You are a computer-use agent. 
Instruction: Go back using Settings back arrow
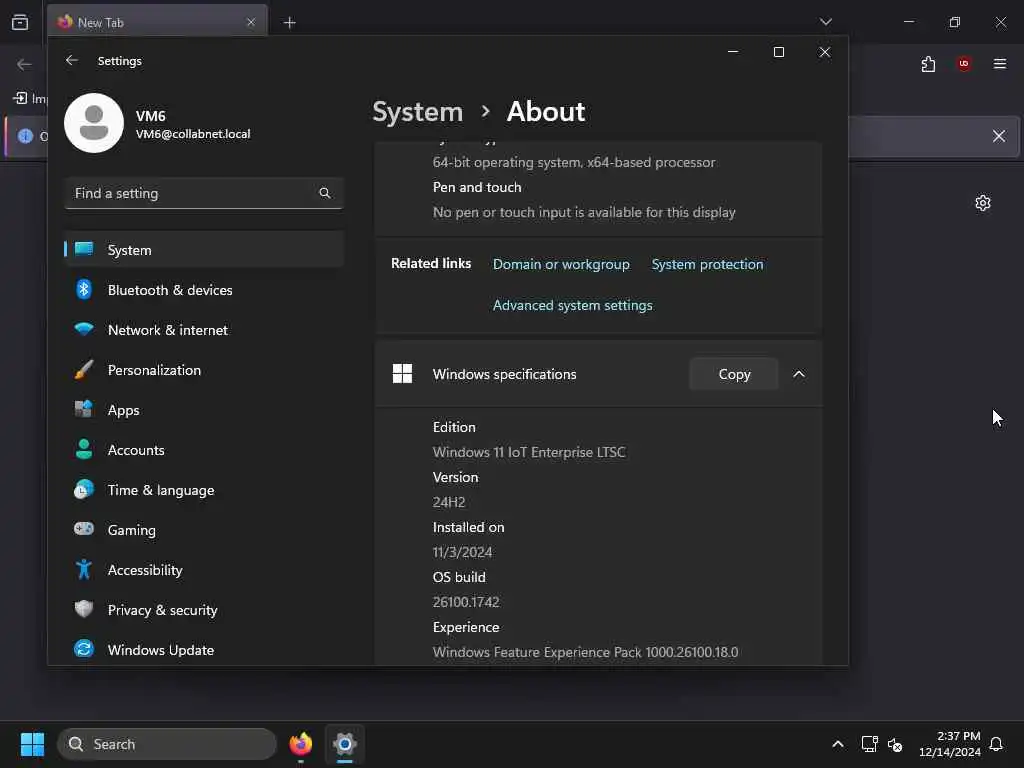click(72, 60)
